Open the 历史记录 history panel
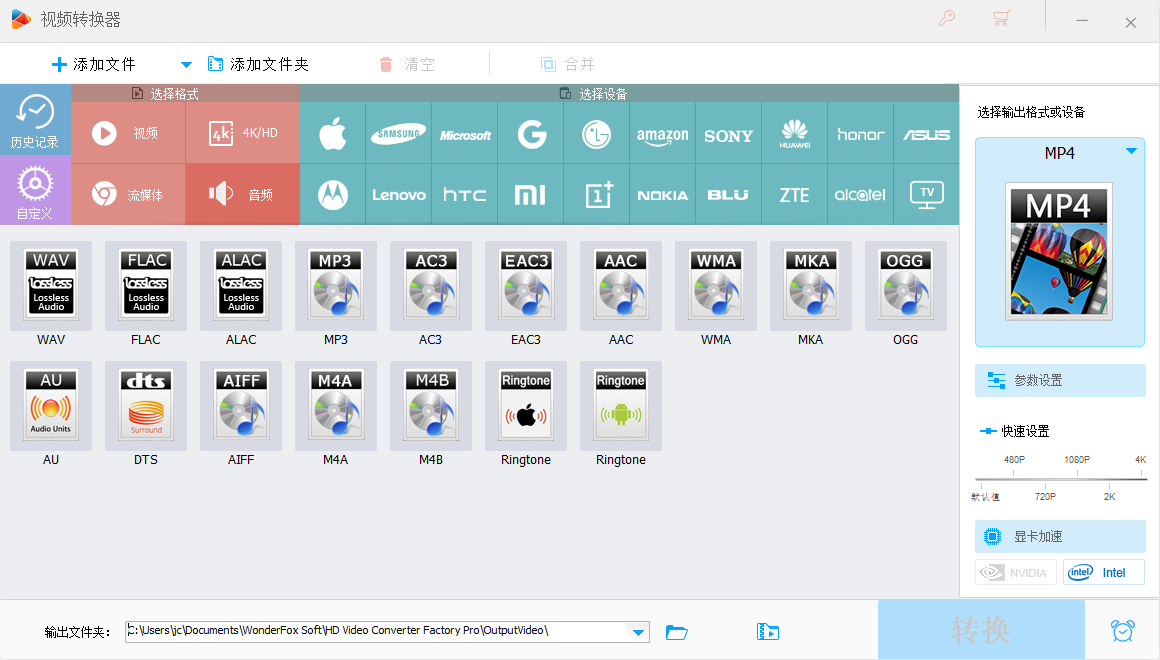This screenshot has width=1160, height=660. pos(35,120)
